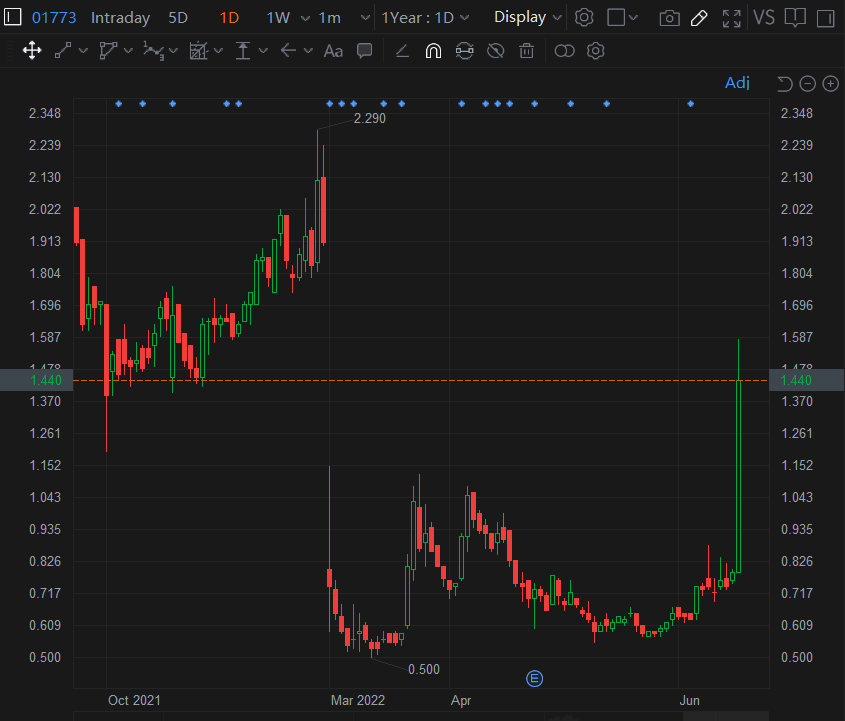Delete drawings with trash bin icon
845x721 pixels.
(527, 51)
